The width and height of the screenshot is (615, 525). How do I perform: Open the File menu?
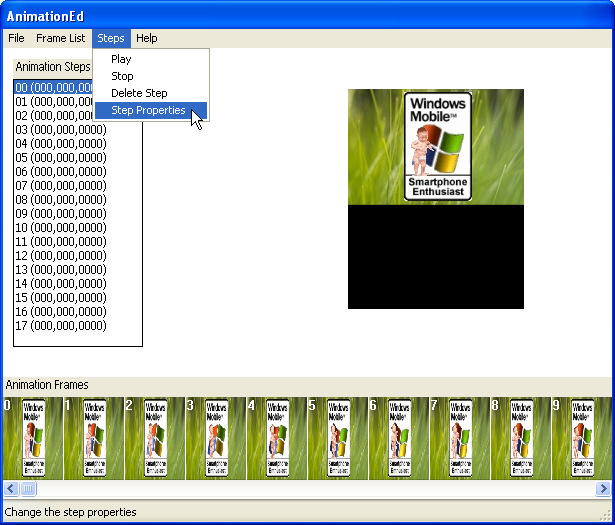click(x=16, y=38)
